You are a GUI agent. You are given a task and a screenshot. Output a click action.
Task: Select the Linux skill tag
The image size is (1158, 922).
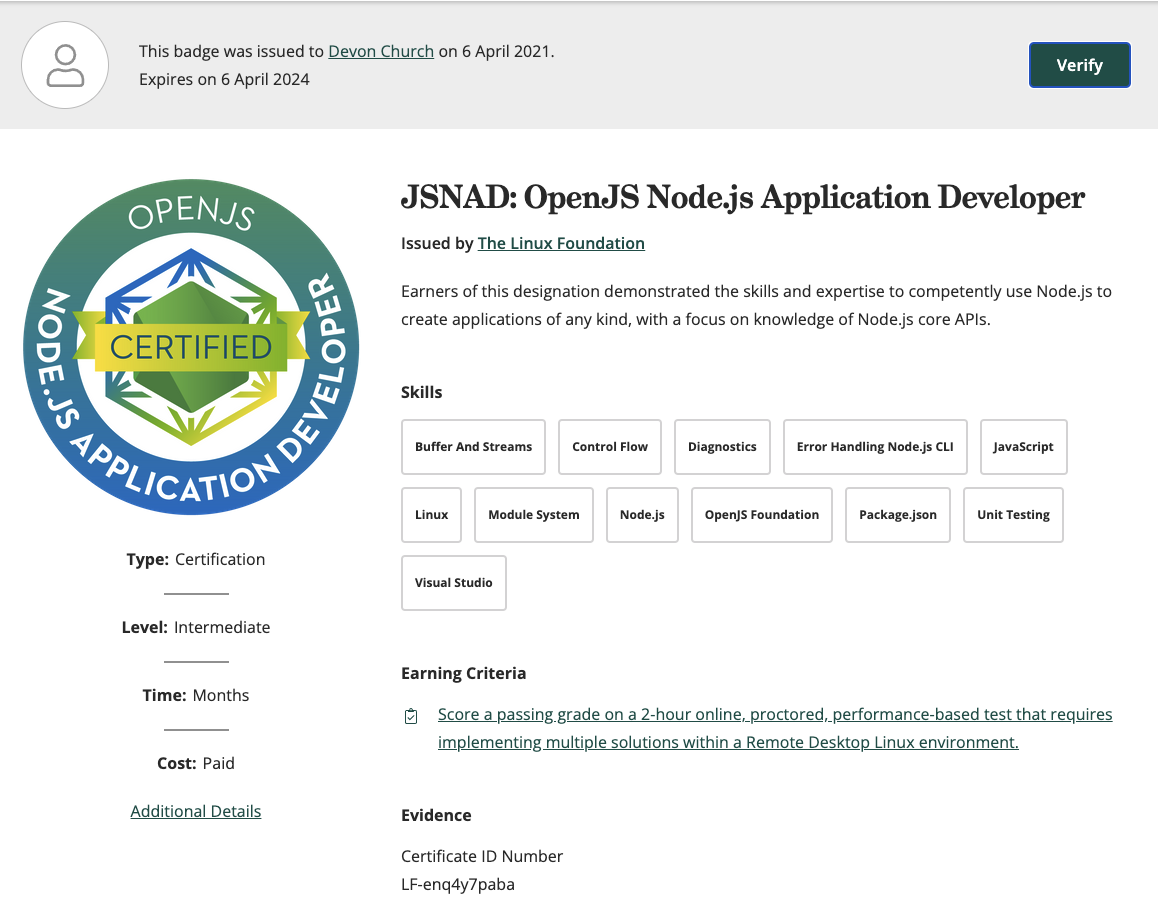[431, 514]
